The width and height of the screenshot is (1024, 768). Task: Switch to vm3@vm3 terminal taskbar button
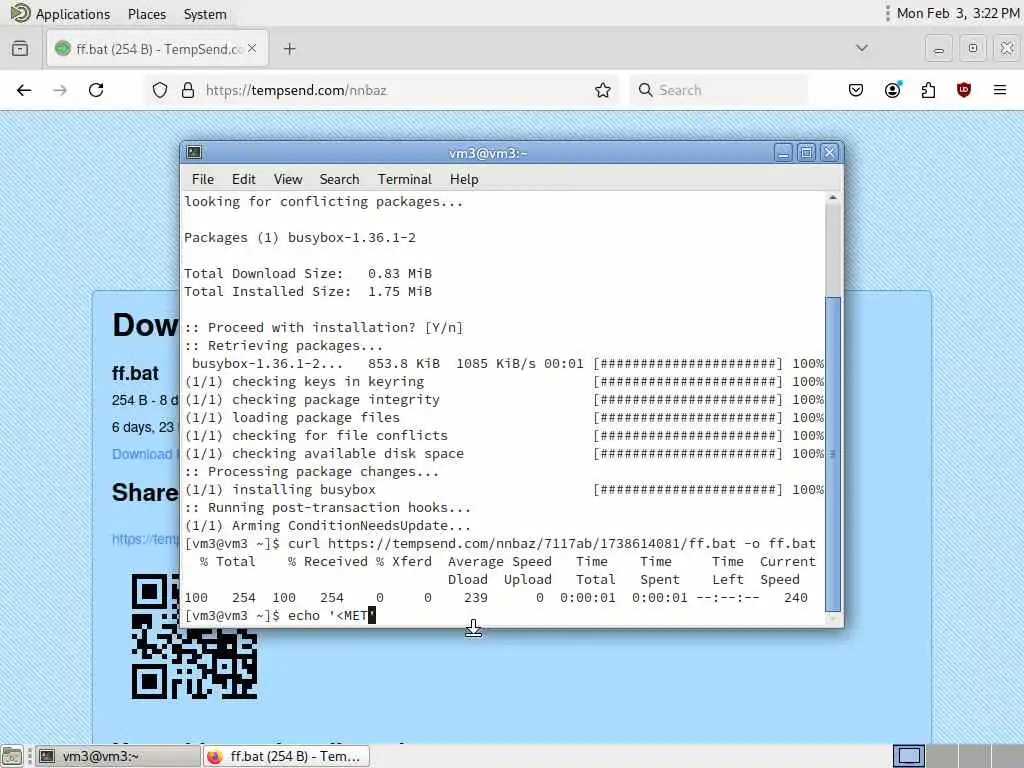[117, 756]
